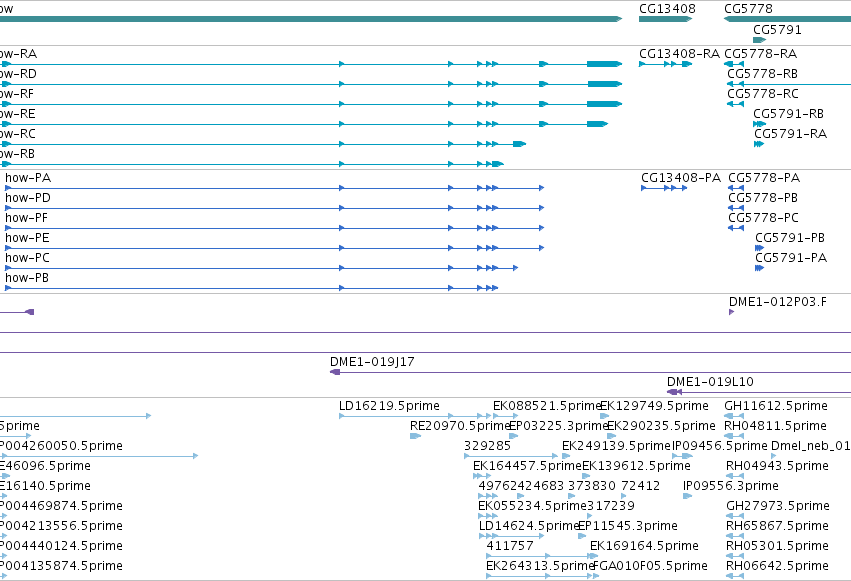
Task: Click the DME1-012P03.F label
Action: click(778, 302)
